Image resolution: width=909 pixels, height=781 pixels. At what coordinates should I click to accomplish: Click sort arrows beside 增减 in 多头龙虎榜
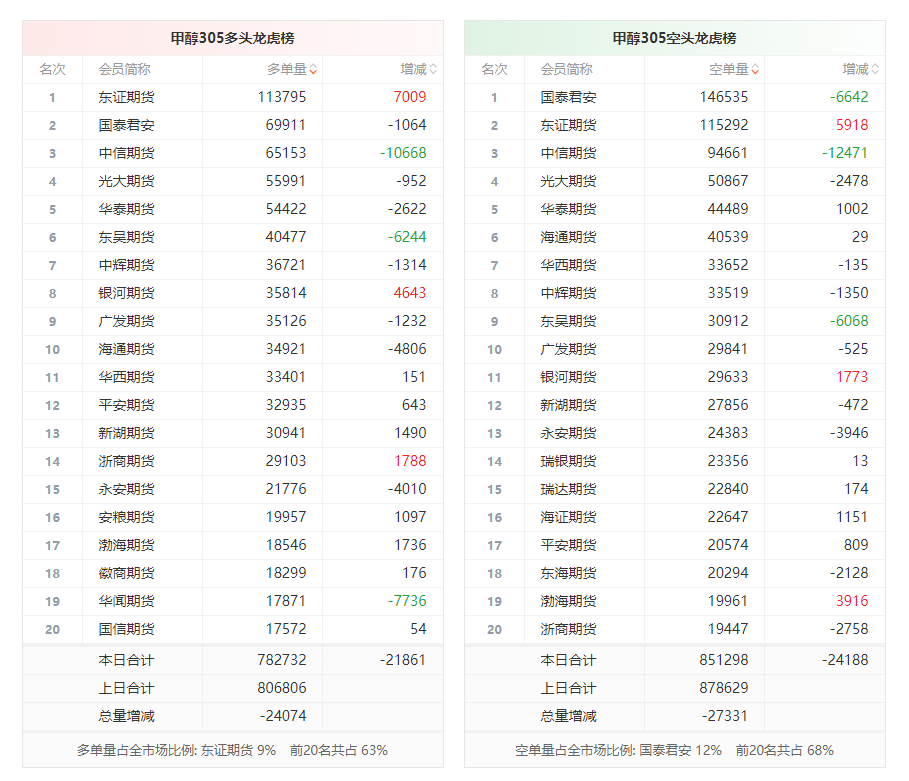(433, 70)
